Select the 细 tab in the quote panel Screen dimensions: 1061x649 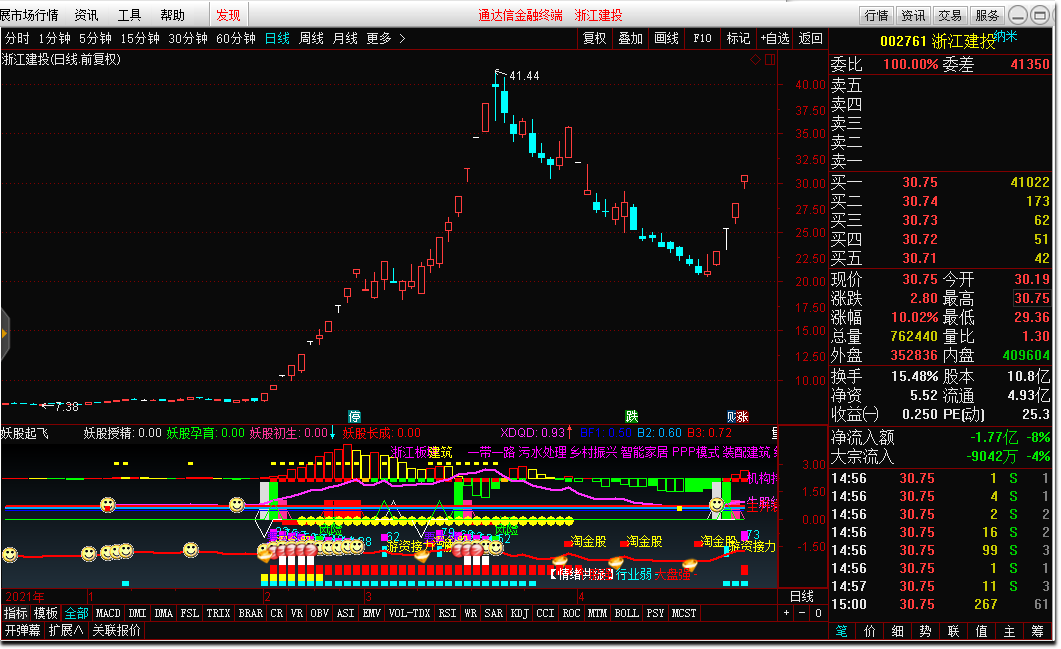tap(898, 631)
